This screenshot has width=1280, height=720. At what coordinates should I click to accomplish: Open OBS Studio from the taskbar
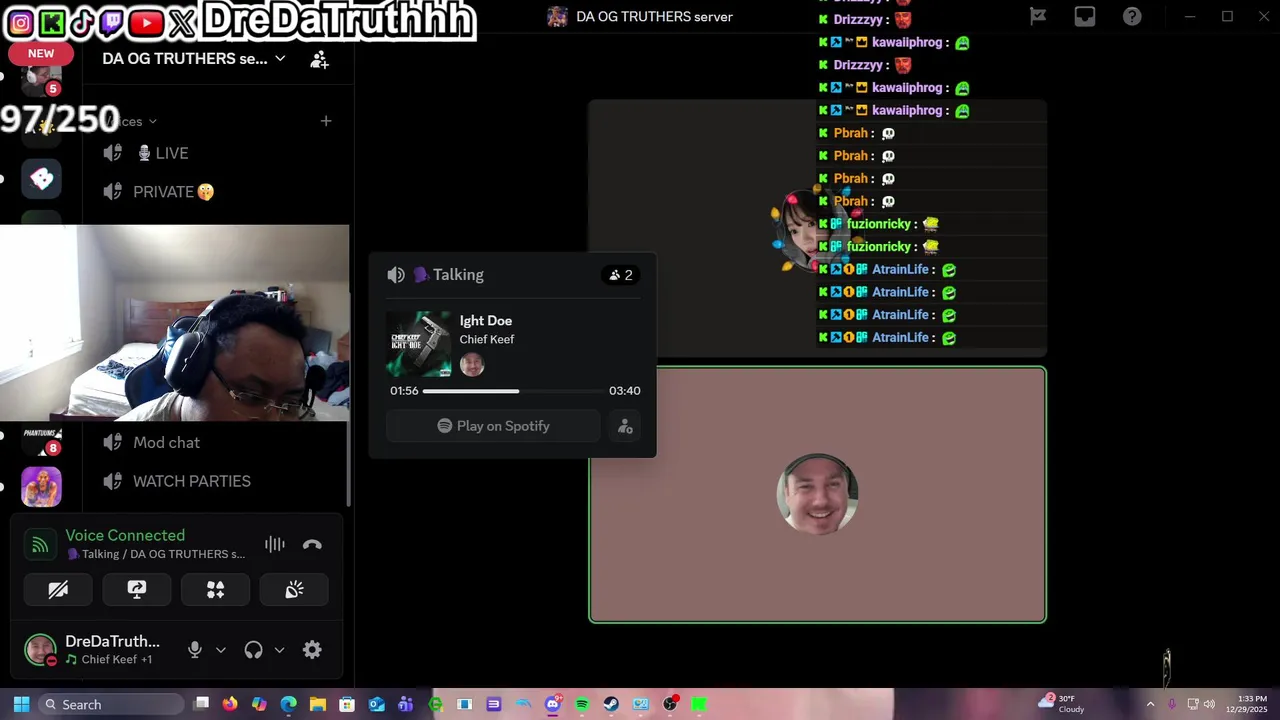click(x=670, y=705)
